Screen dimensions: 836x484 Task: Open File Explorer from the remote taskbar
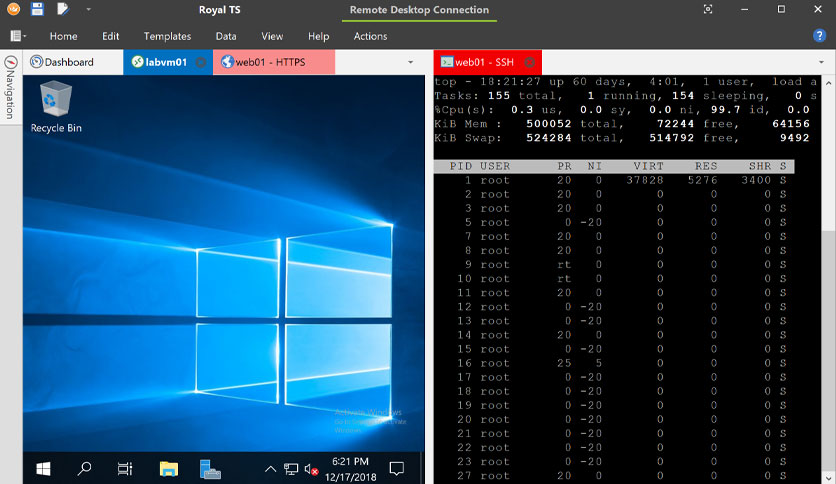[168, 469]
